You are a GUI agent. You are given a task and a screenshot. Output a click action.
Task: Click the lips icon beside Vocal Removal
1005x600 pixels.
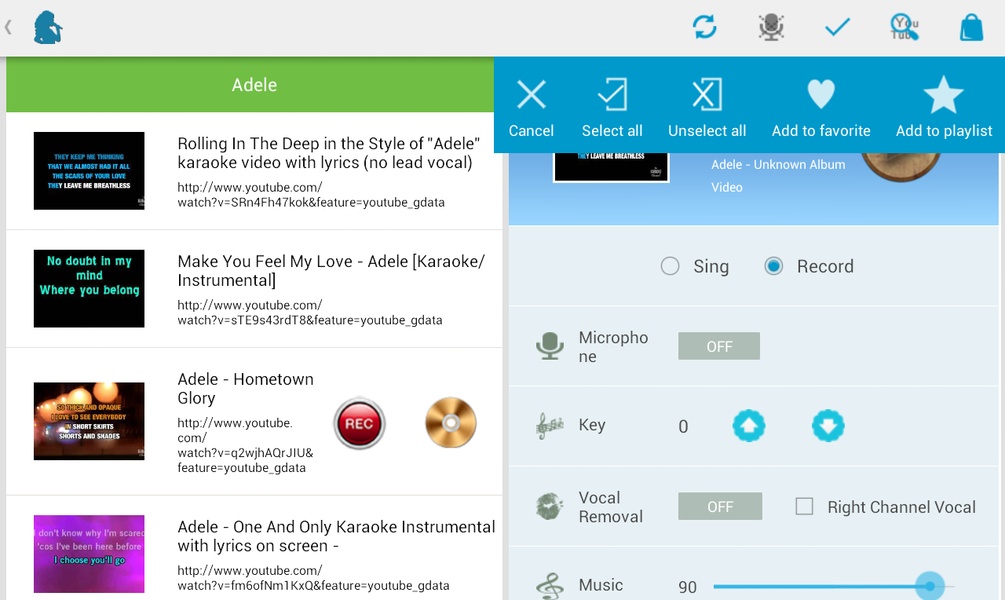(549, 506)
